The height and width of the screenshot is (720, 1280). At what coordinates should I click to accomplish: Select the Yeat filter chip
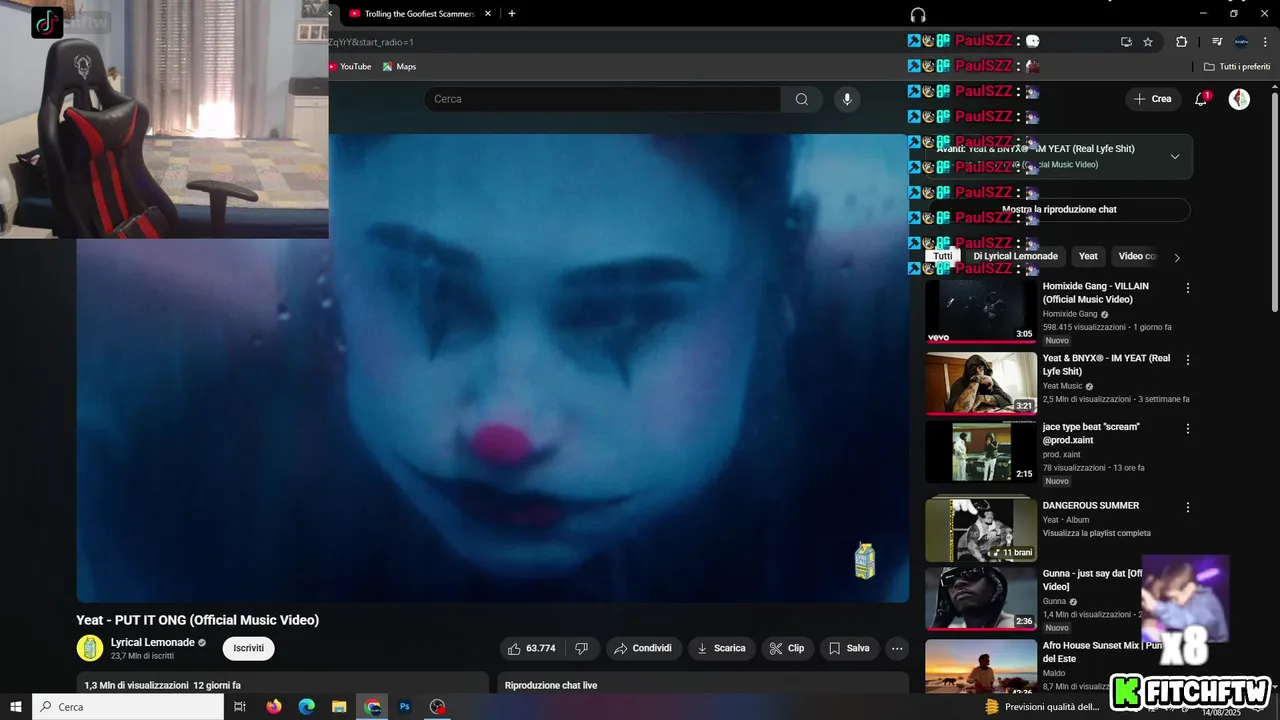click(1088, 256)
